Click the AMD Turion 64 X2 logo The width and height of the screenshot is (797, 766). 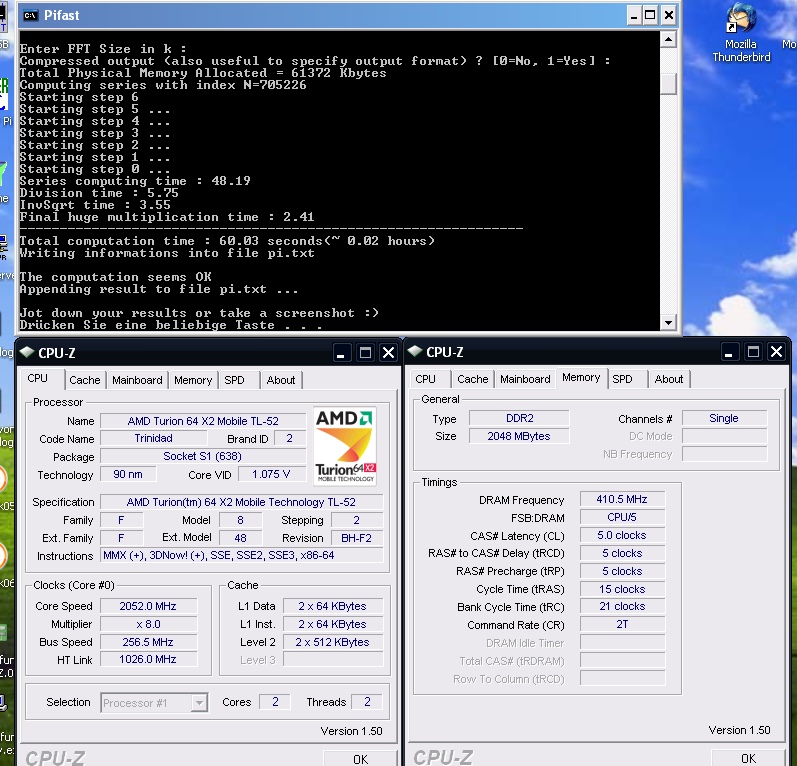[x=345, y=446]
